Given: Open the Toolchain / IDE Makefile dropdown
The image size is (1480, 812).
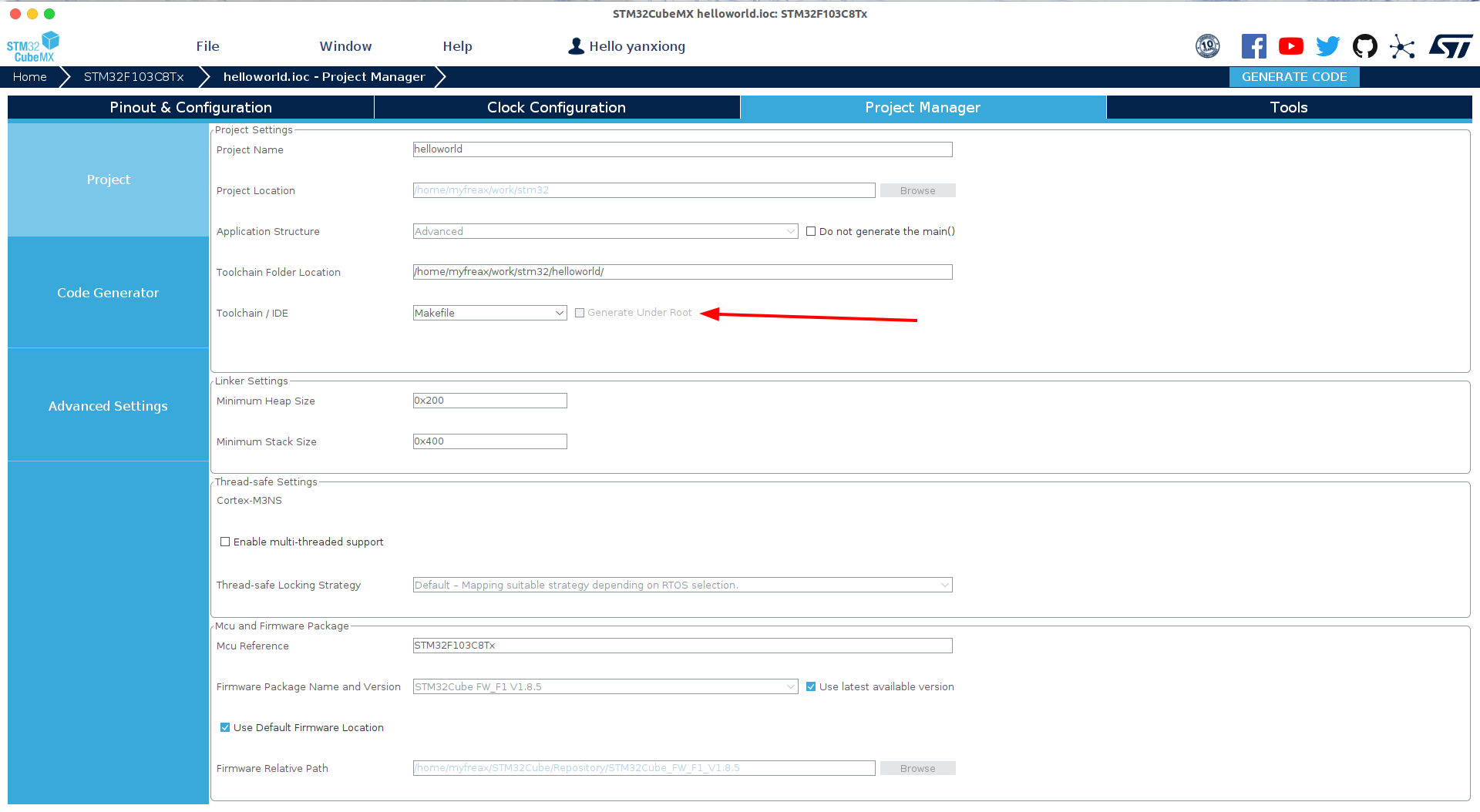Looking at the screenshot, I should 490,313.
